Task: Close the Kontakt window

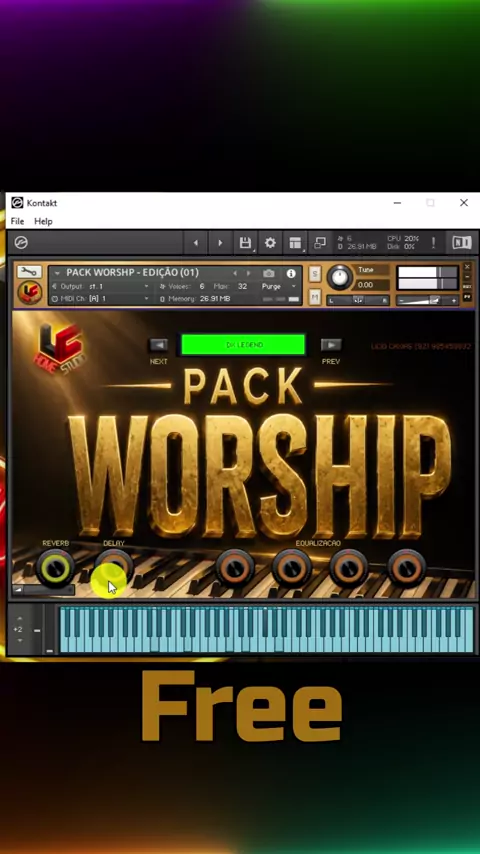Action: [x=464, y=203]
